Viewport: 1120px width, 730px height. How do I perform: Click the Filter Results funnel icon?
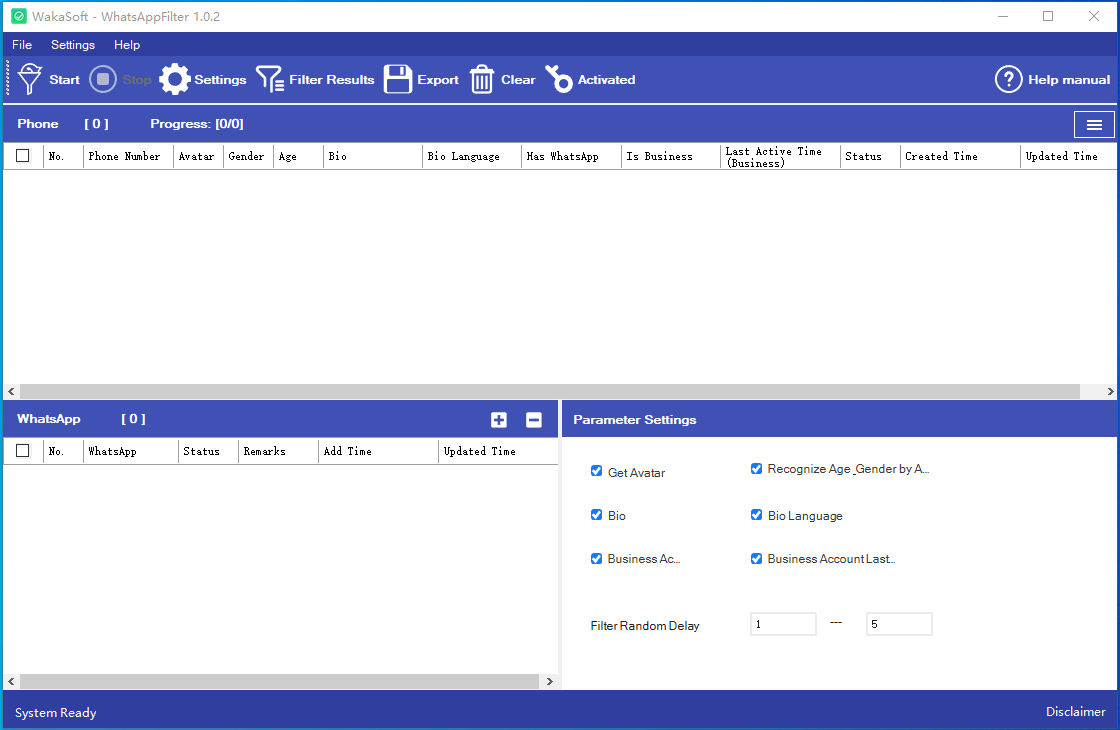coord(270,79)
